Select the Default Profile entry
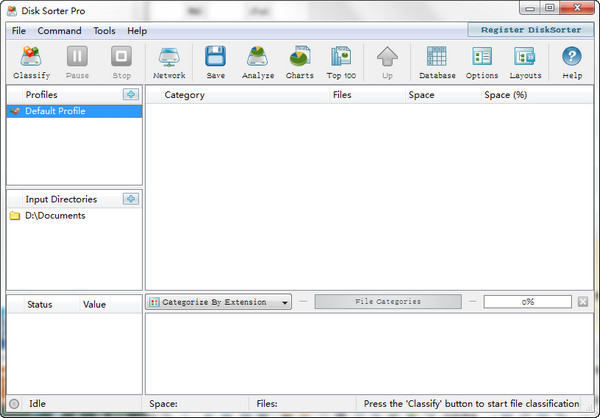This screenshot has height=418, width=600. point(55,111)
